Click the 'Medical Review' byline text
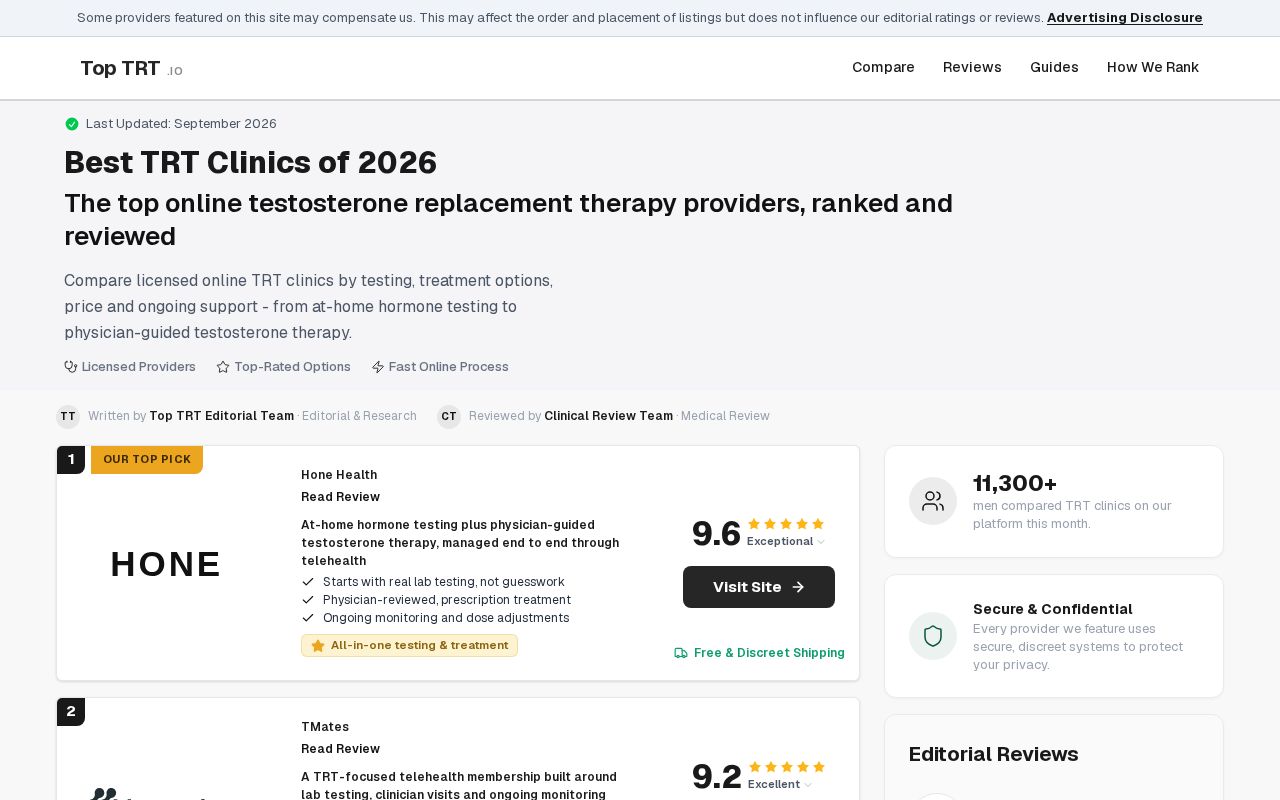Image resolution: width=1280 pixels, height=800 pixels. tap(725, 416)
